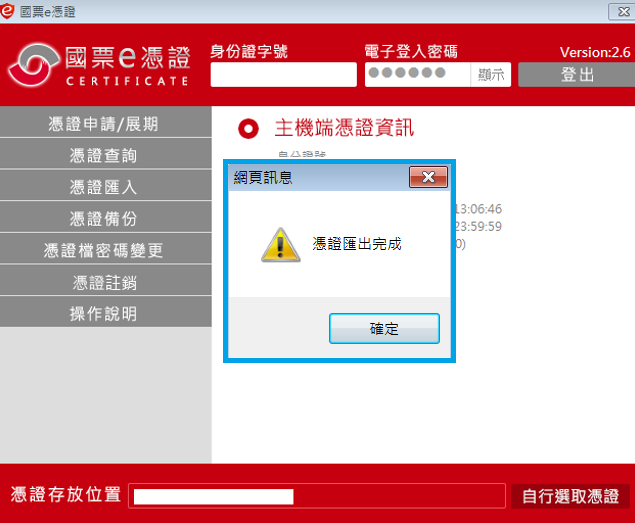The image size is (635, 523).
Task: Click the 憑證存放位置 path field
Action: (317, 496)
